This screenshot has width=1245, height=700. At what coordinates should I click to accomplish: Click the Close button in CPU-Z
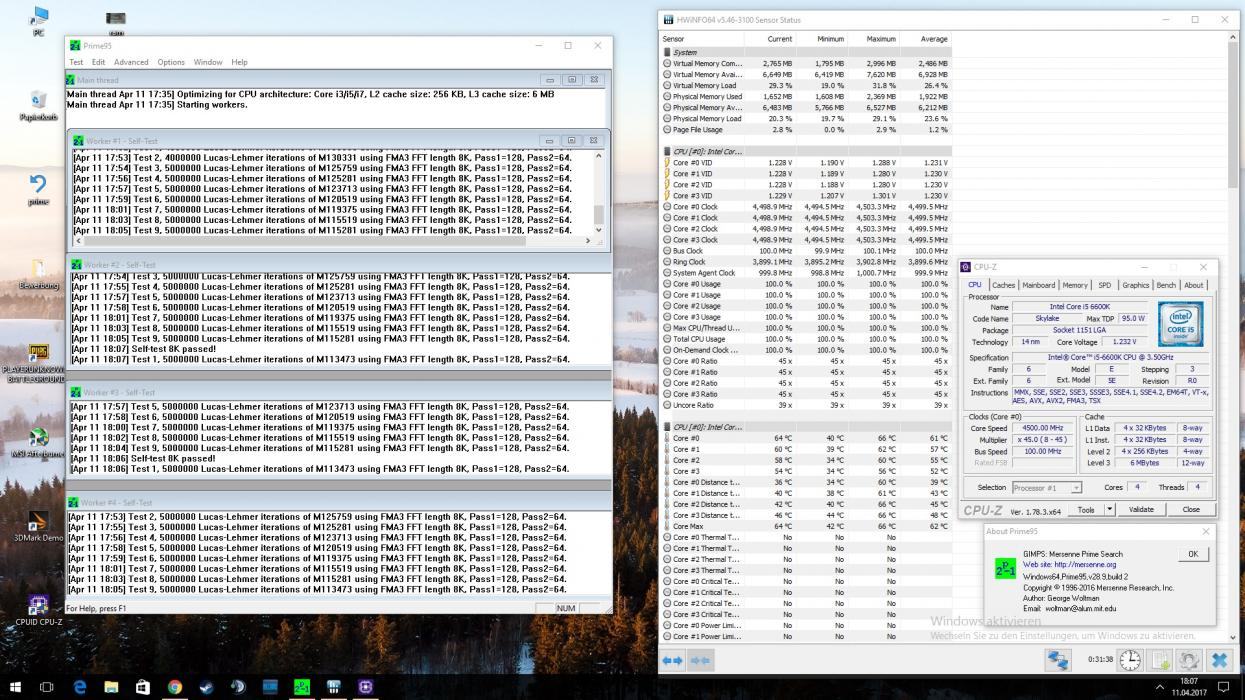tap(1191, 509)
